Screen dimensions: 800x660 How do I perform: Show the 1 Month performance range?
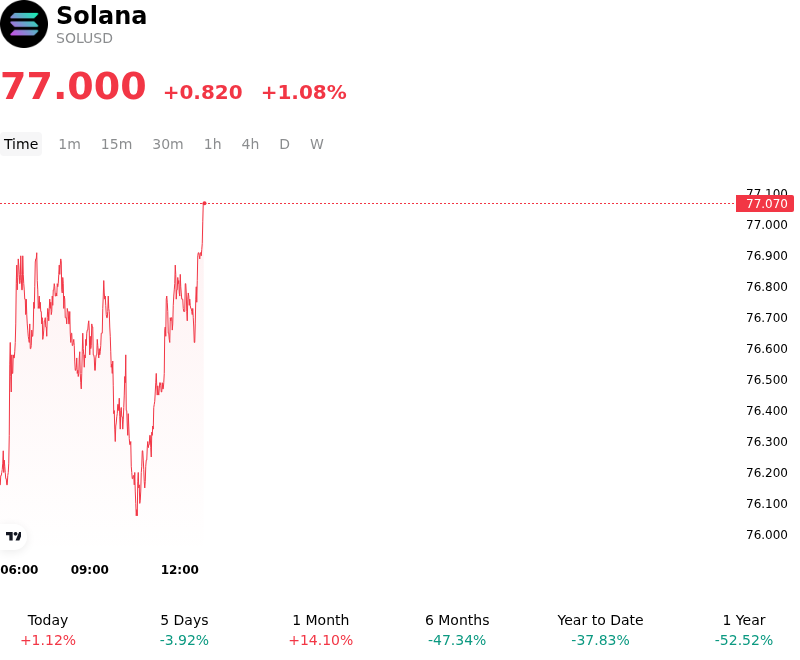click(321, 630)
